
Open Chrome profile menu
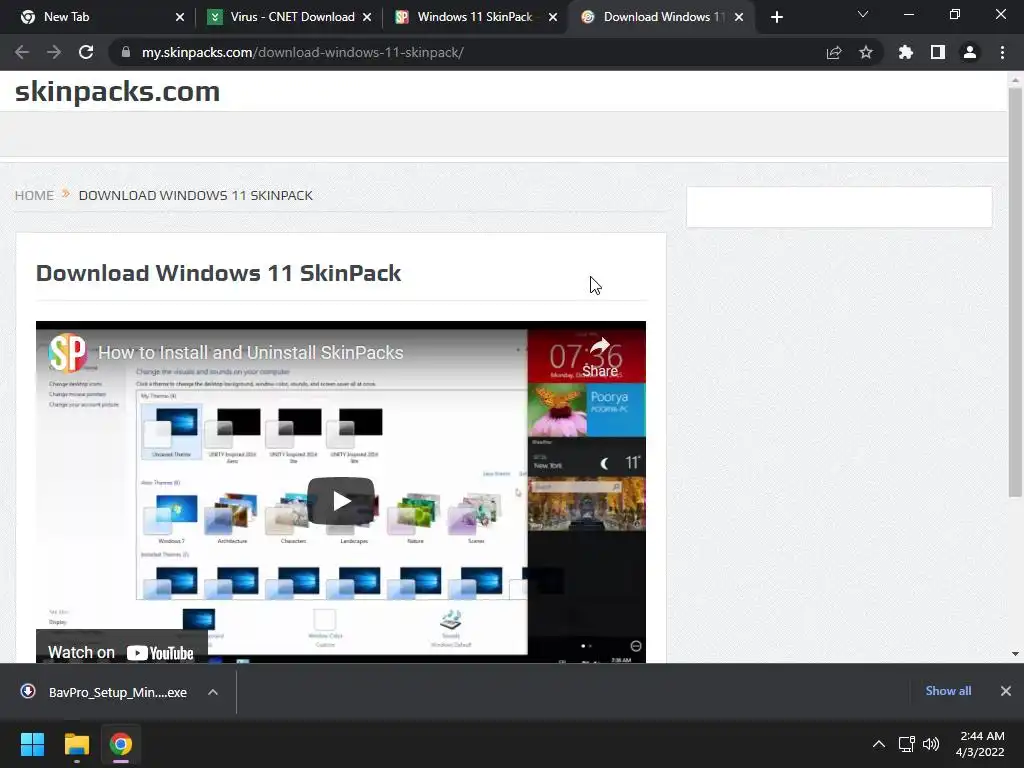coord(970,52)
